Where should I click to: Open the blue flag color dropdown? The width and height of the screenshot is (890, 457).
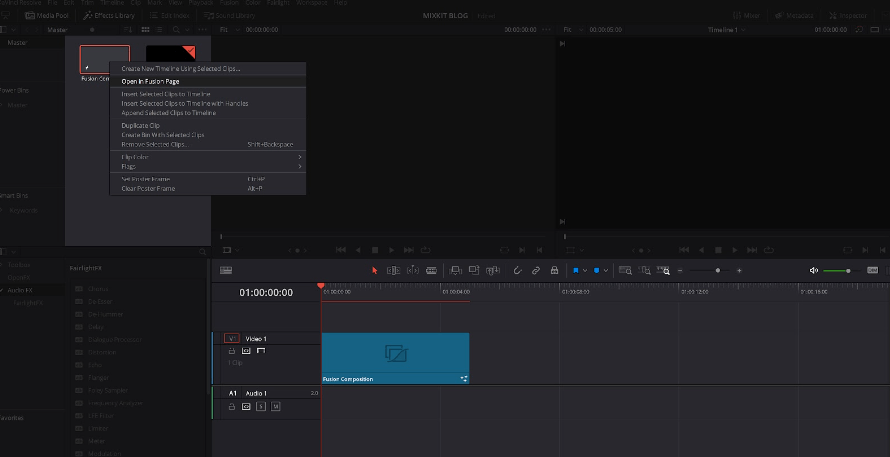pos(587,270)
